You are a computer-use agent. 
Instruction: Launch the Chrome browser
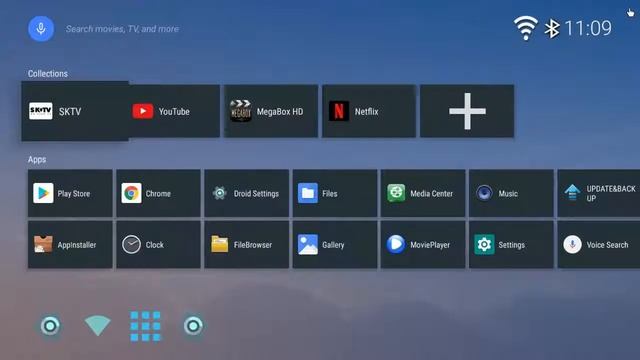tap(158, 193)
